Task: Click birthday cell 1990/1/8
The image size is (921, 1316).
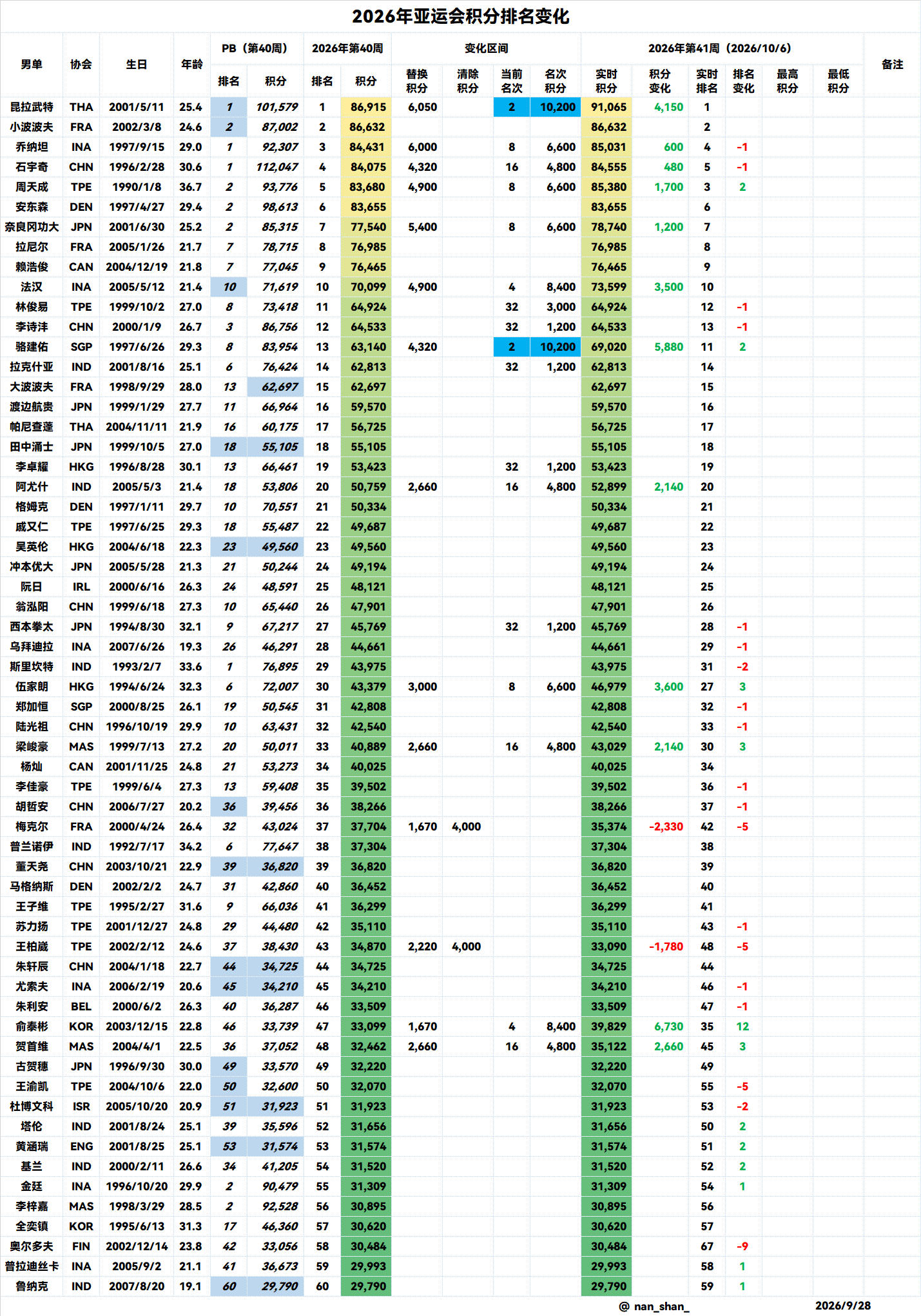Action: click(x=137, y=187)
